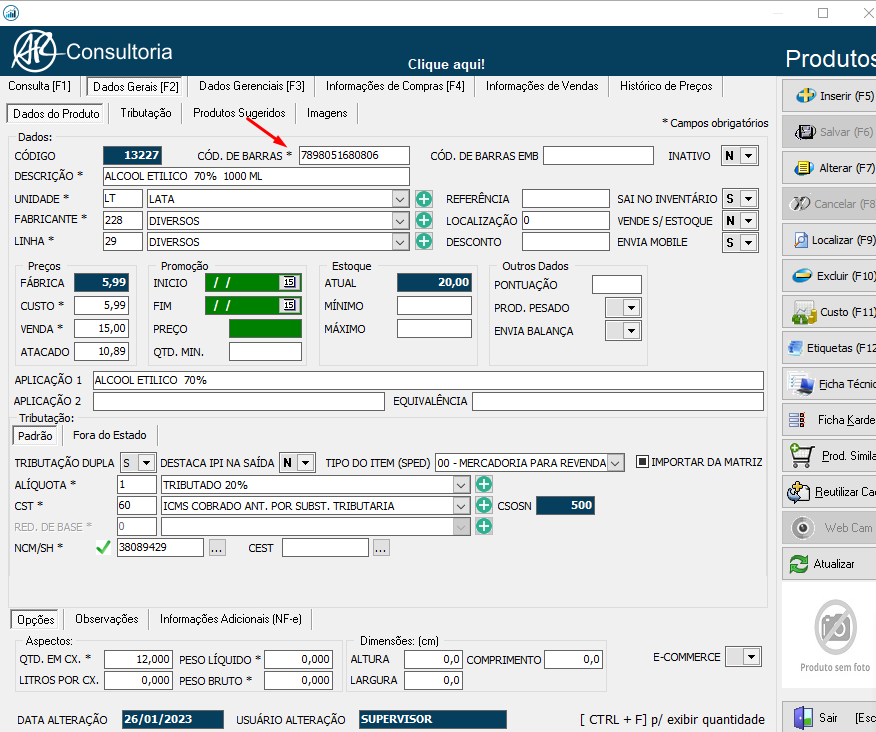This screenshot has height=732, width=876.
Task: Click the Web Cam button
Action: coord(829,527)
